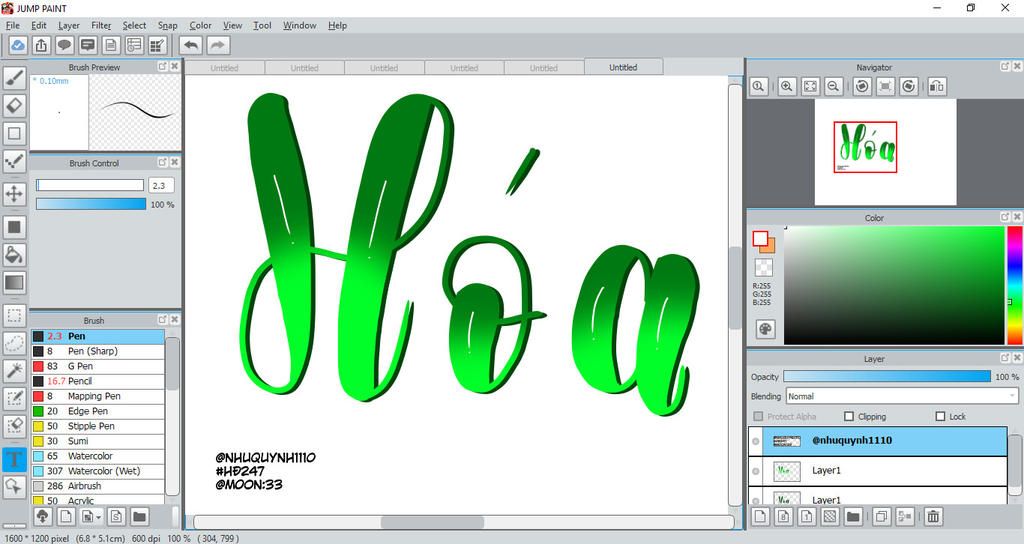Hide the @nhuquynh1110 layer

click(756, 441)
